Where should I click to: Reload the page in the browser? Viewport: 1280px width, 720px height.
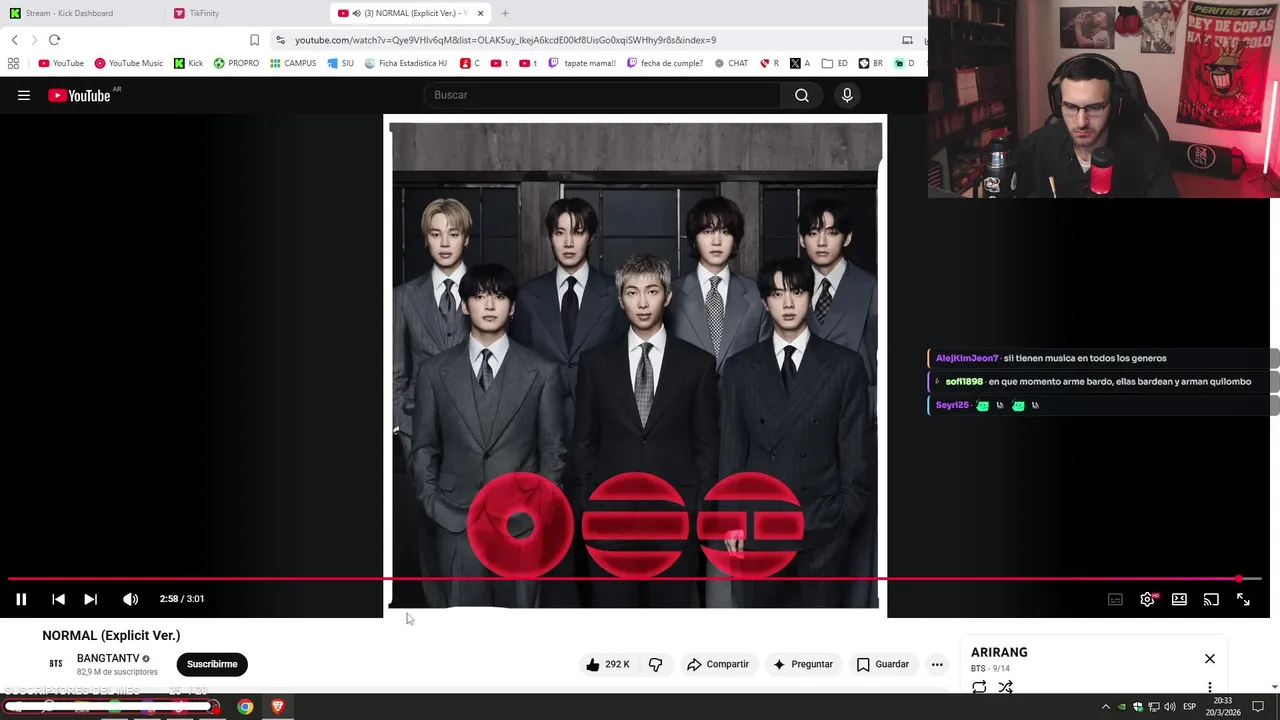pyautogui.click(x=54, y=40)
